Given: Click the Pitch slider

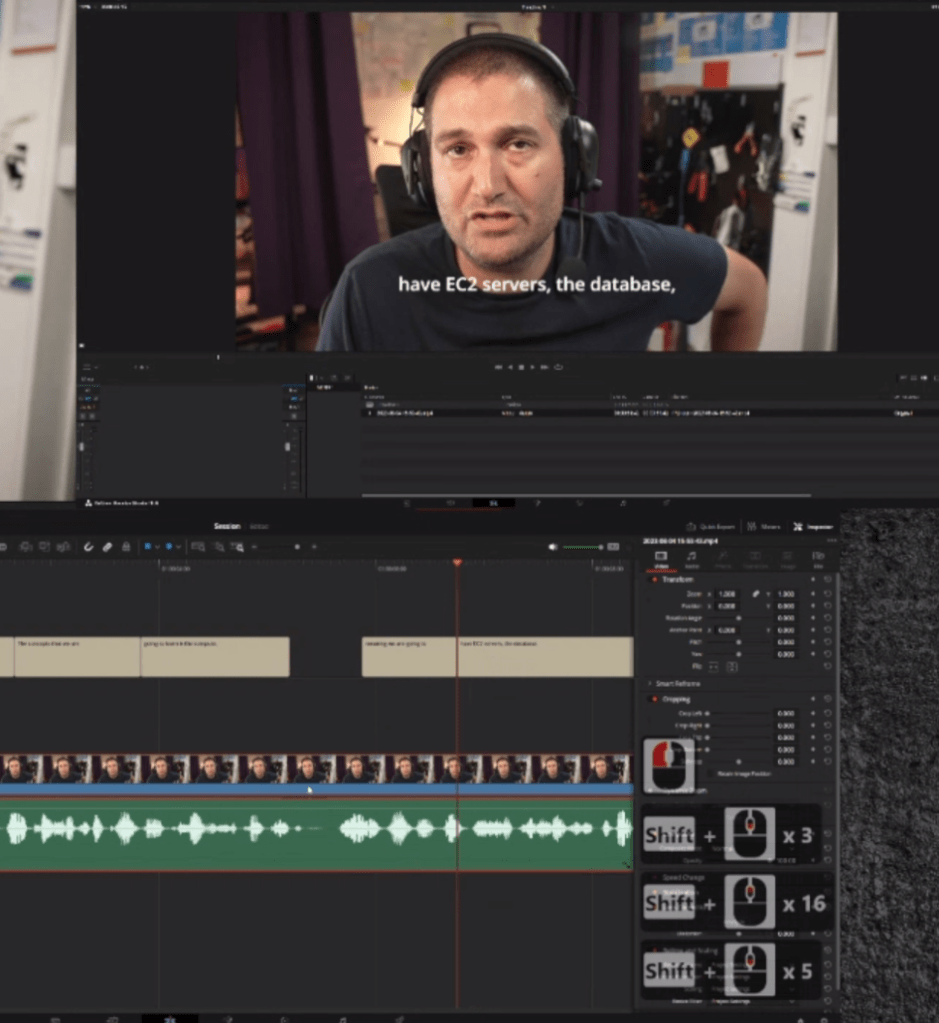Looking at the screenshot, I should [739, 642].
